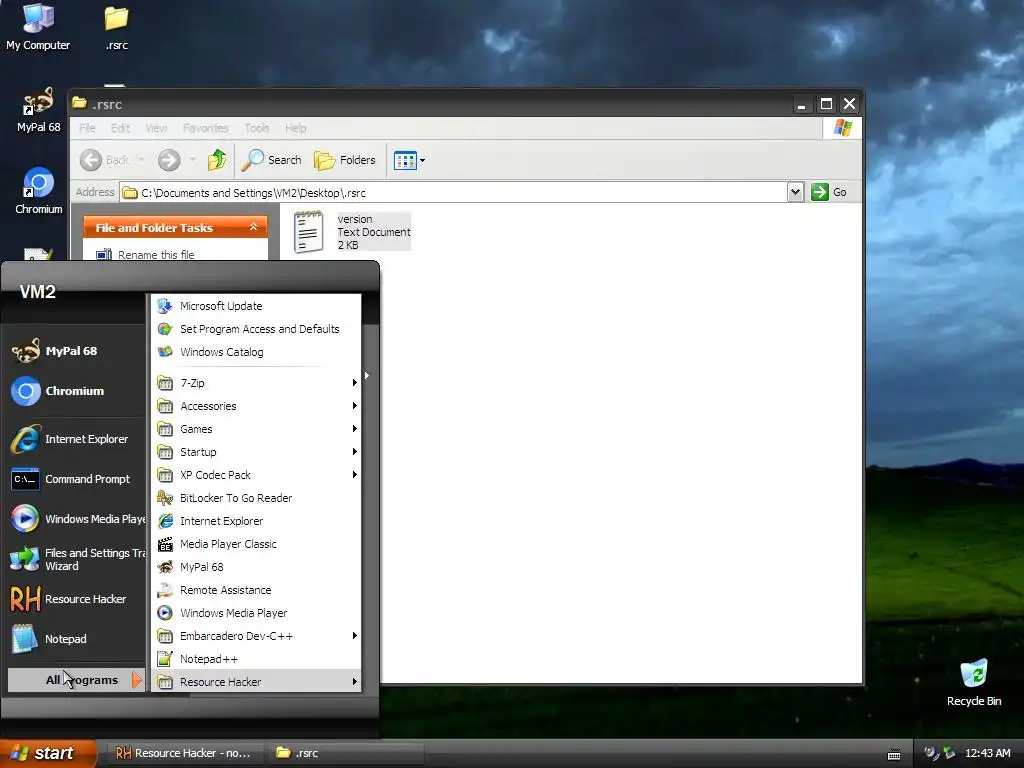
Task: Expand the Startup submenu
Action: (x=256, y=451)
